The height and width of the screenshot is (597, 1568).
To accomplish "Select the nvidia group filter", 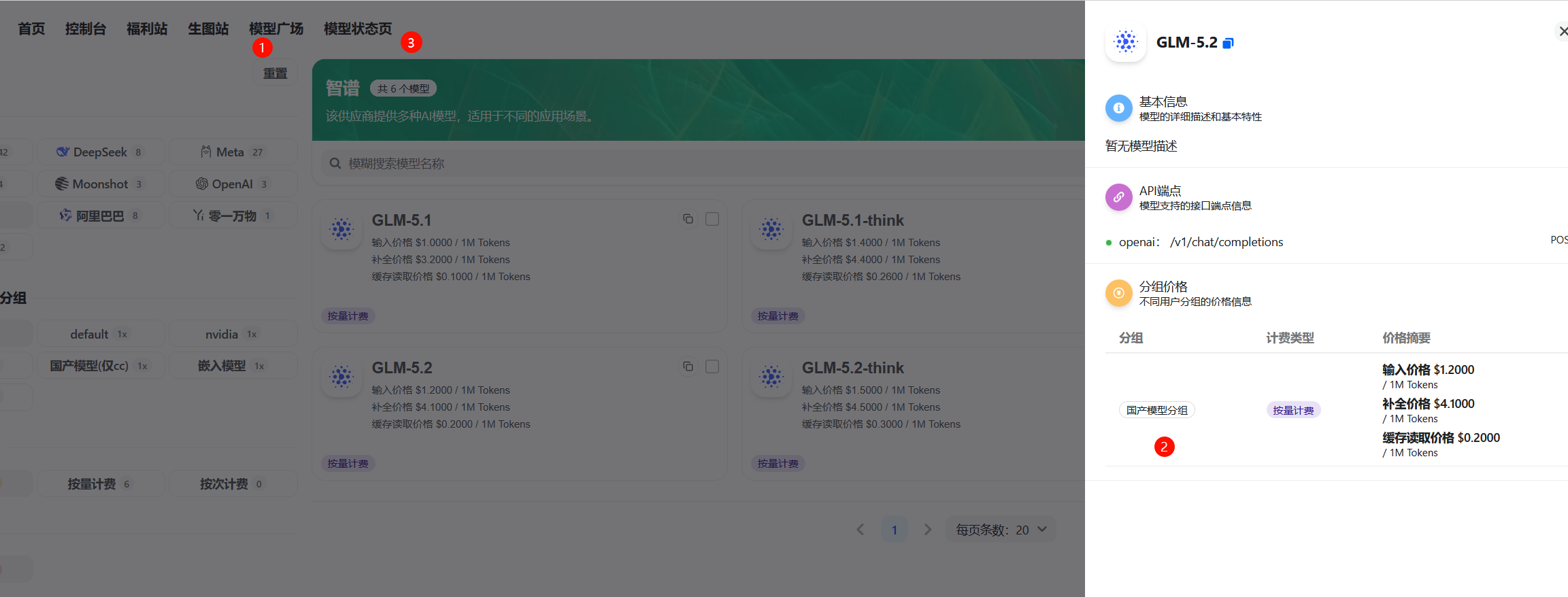I will coord(233,334).
